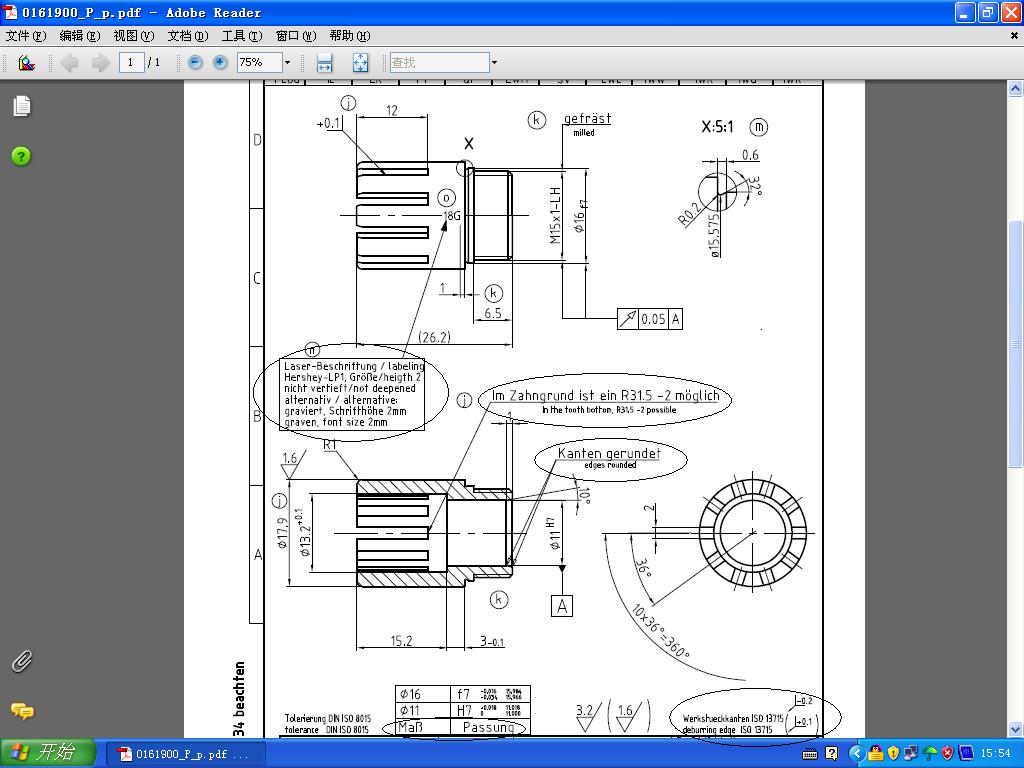Click the 'Laser-Beschriftung / labeling' note
1024x768 pixels.
pyautogui.click(x=354, y=366)
